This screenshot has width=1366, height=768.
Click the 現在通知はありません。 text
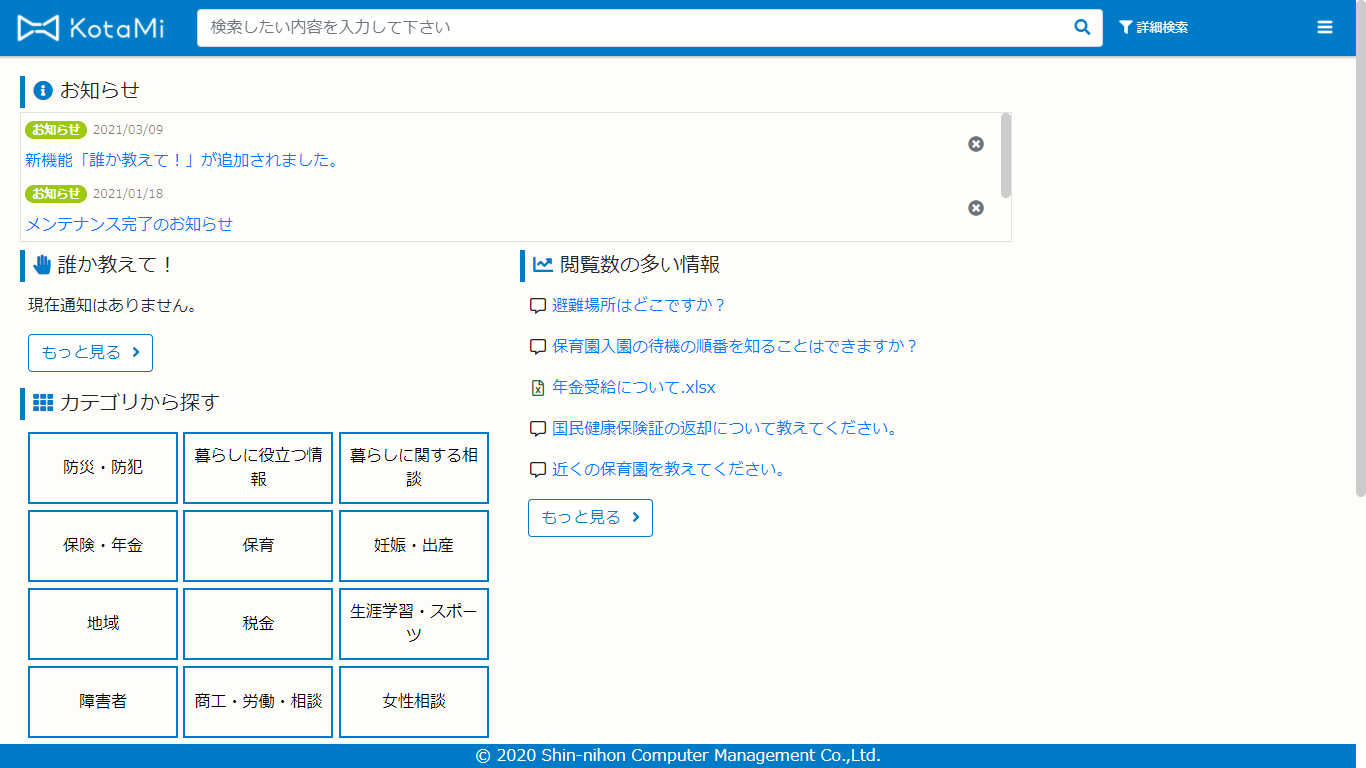pyautogui.click(x=112, y=306)
